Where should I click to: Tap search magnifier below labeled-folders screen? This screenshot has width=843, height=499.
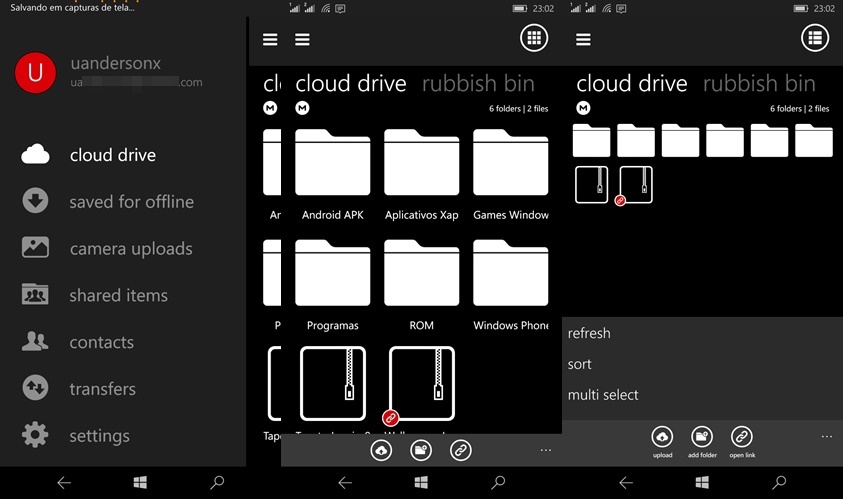click(498, 482)
